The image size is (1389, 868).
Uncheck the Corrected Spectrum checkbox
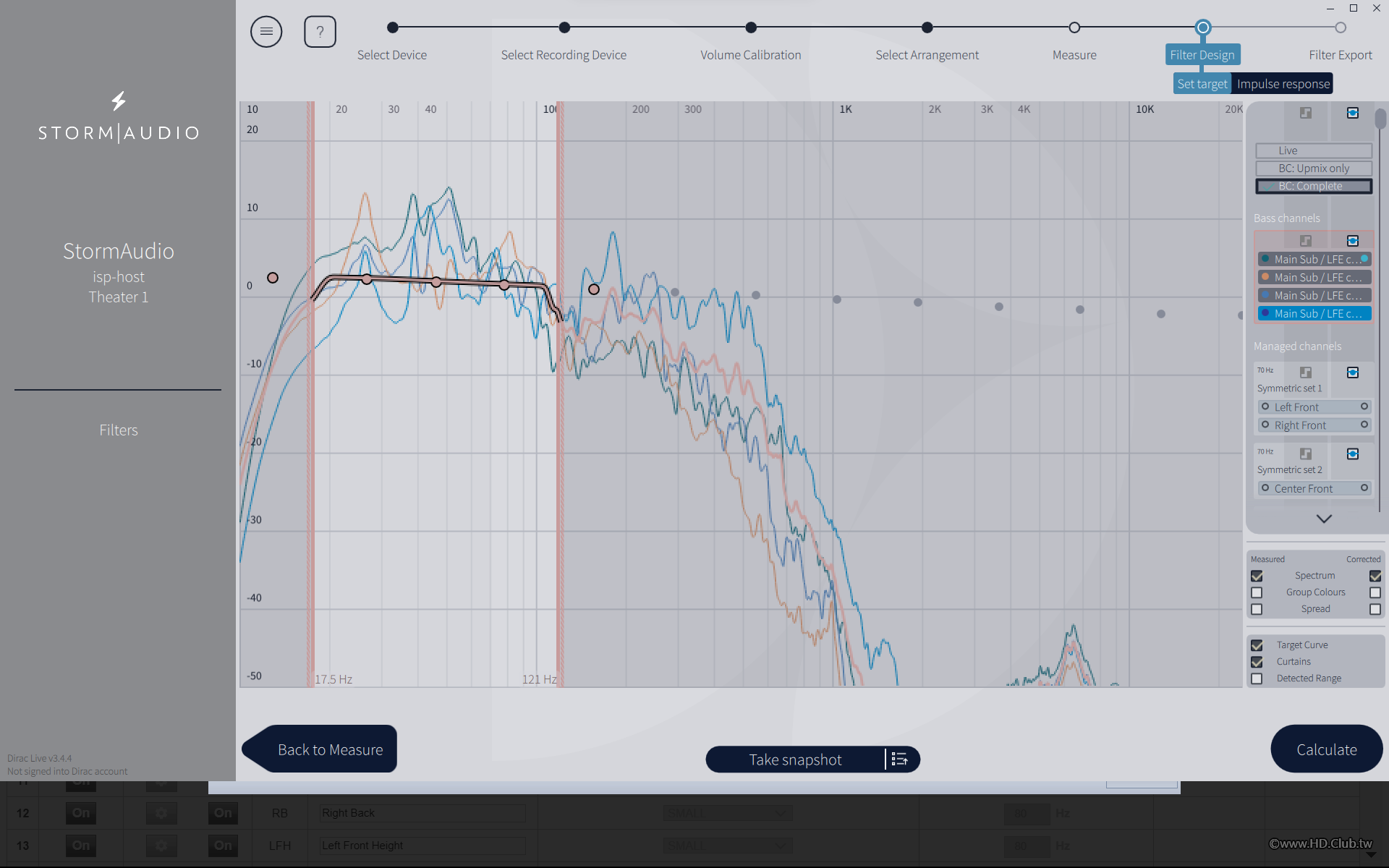(1375, 576)
